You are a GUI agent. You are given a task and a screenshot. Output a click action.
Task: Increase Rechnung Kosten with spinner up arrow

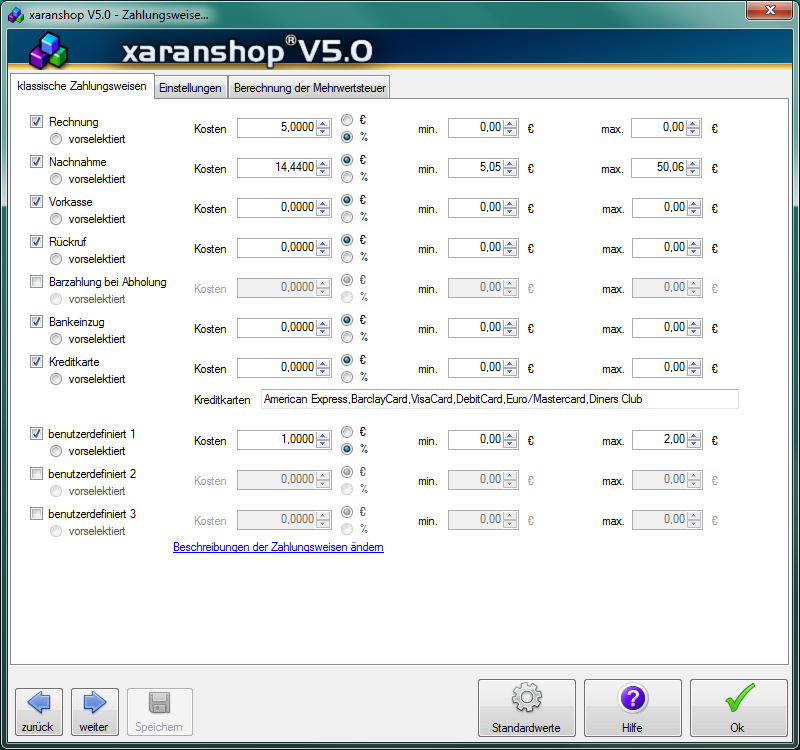pyautogui.click(x=323, y=123)
